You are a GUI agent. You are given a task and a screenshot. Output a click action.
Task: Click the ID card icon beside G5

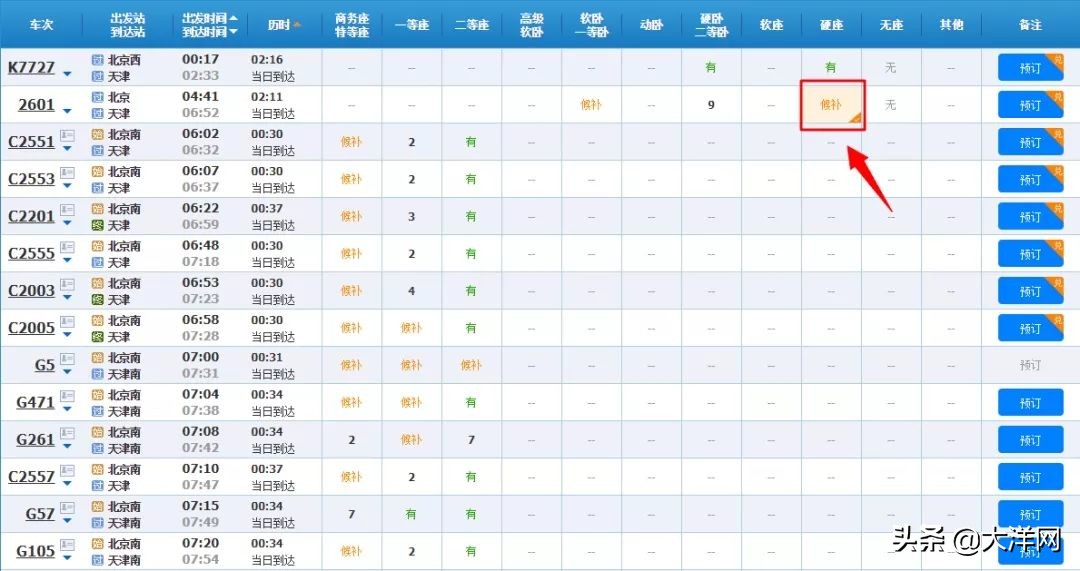point(67,359)
